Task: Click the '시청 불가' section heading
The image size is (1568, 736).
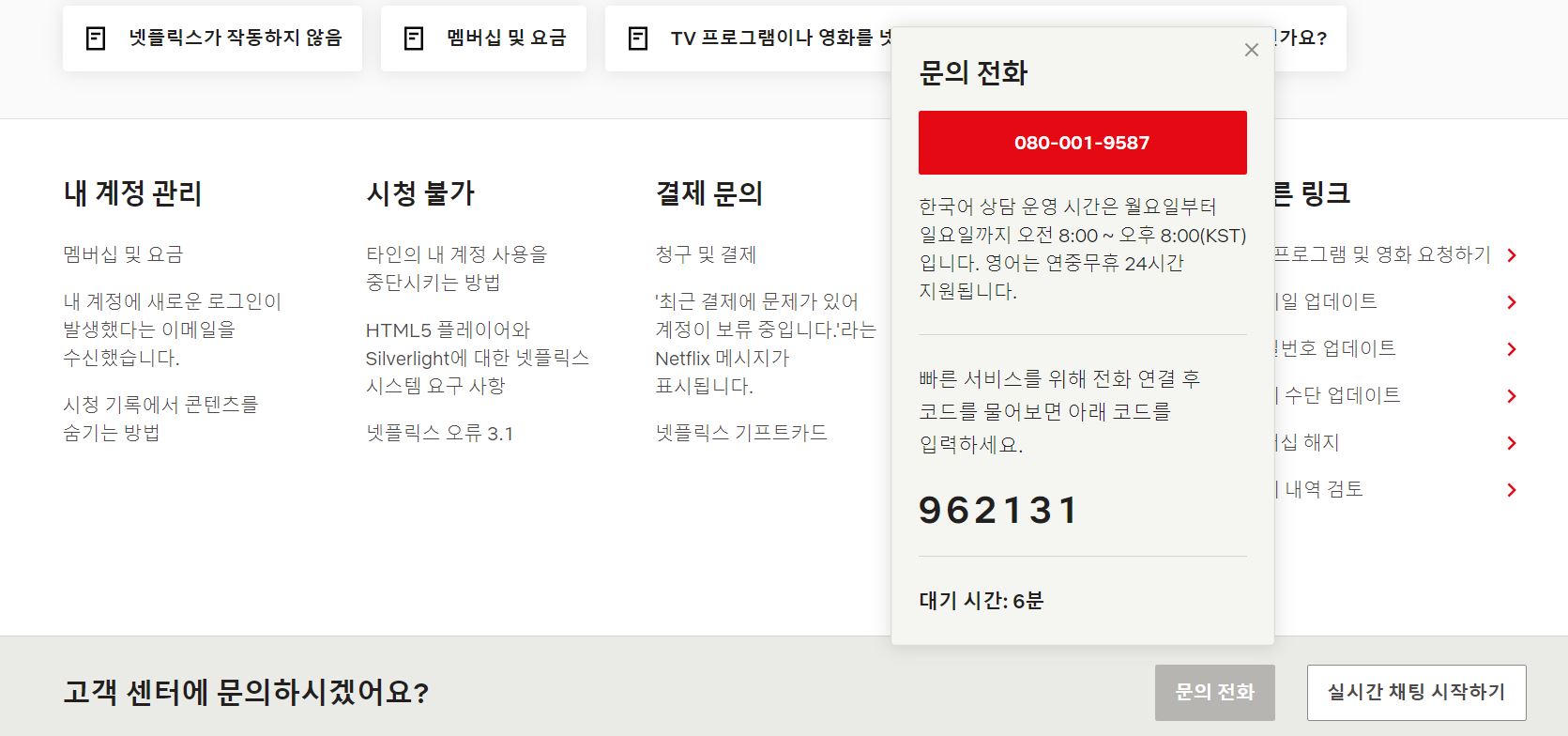Action: point(420,193)
